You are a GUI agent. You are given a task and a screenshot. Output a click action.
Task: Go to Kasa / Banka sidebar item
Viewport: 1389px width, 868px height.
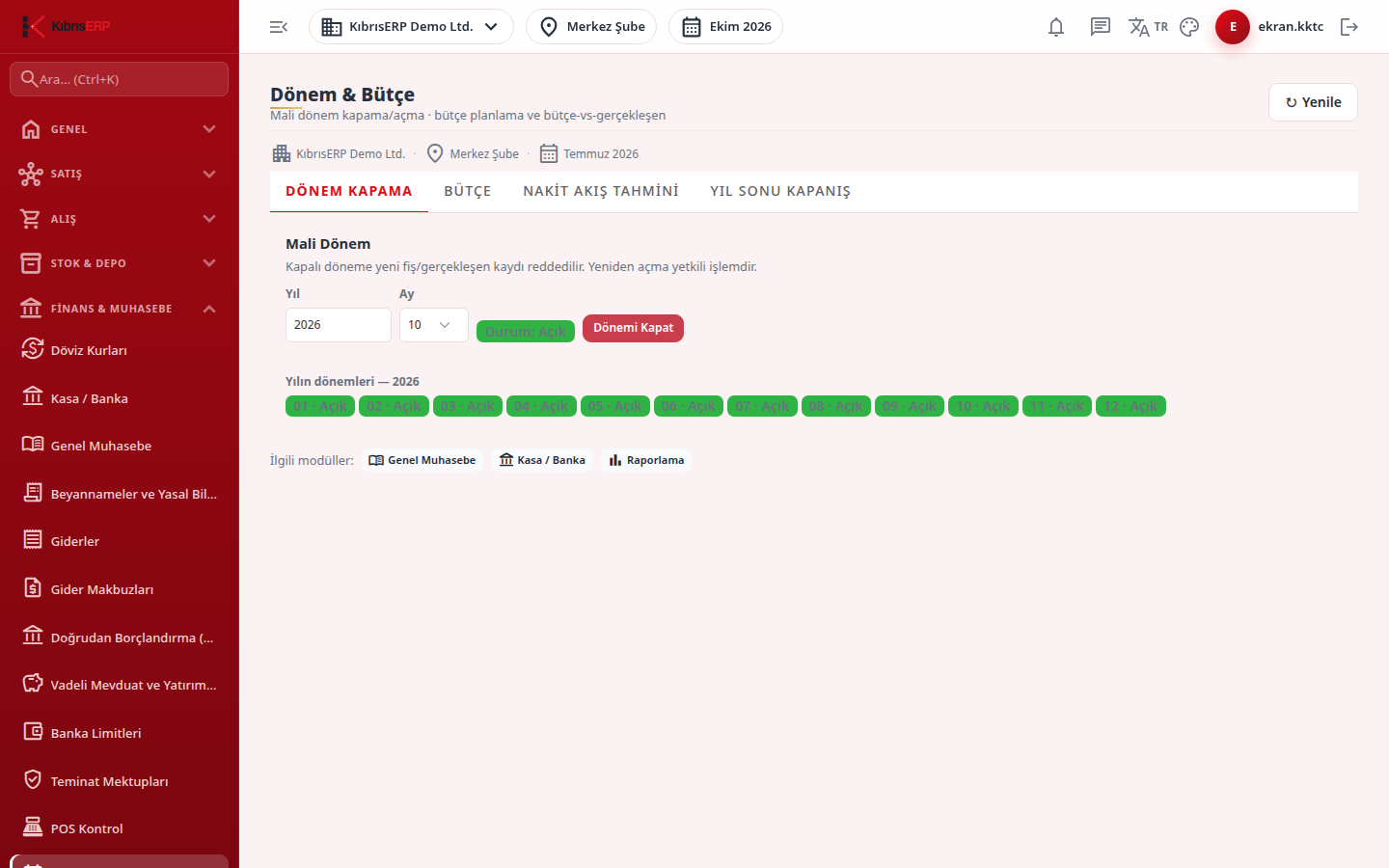click(120, 398)
